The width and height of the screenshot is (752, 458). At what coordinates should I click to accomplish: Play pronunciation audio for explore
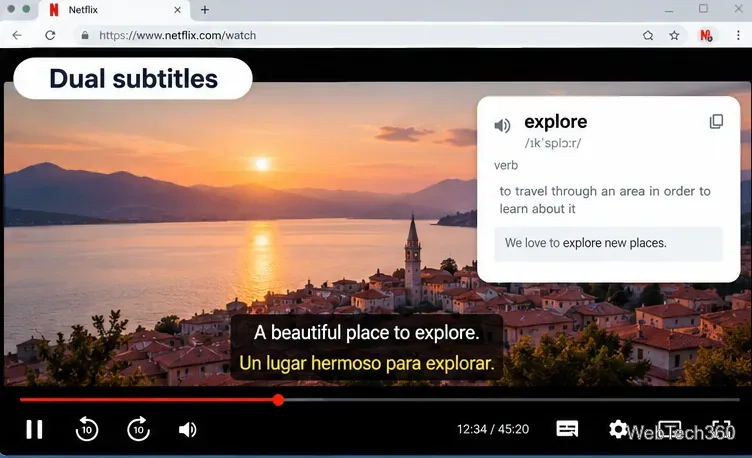502,126
